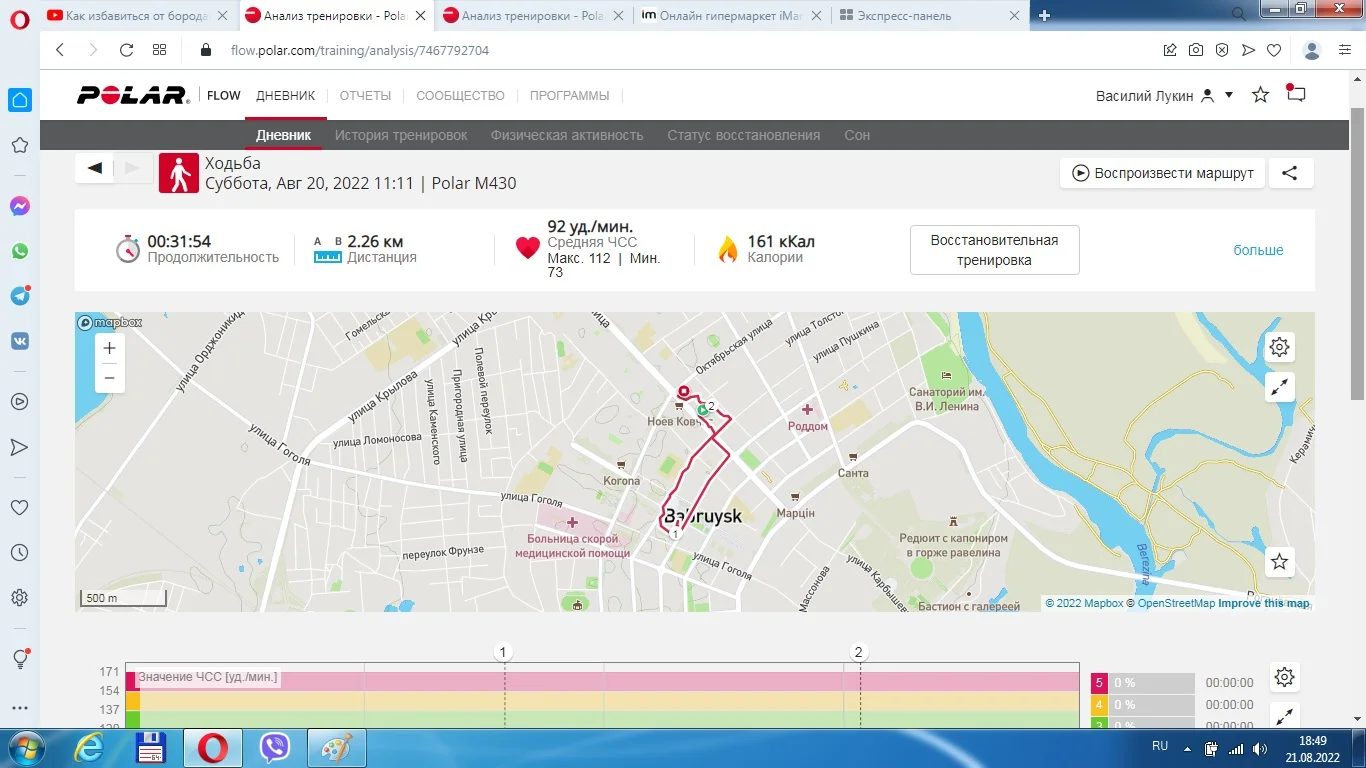Image resolution: width=1366 pixels, height=768 pixels.
Task: Take a snapshot with the camera icon
Action: 1196,50
